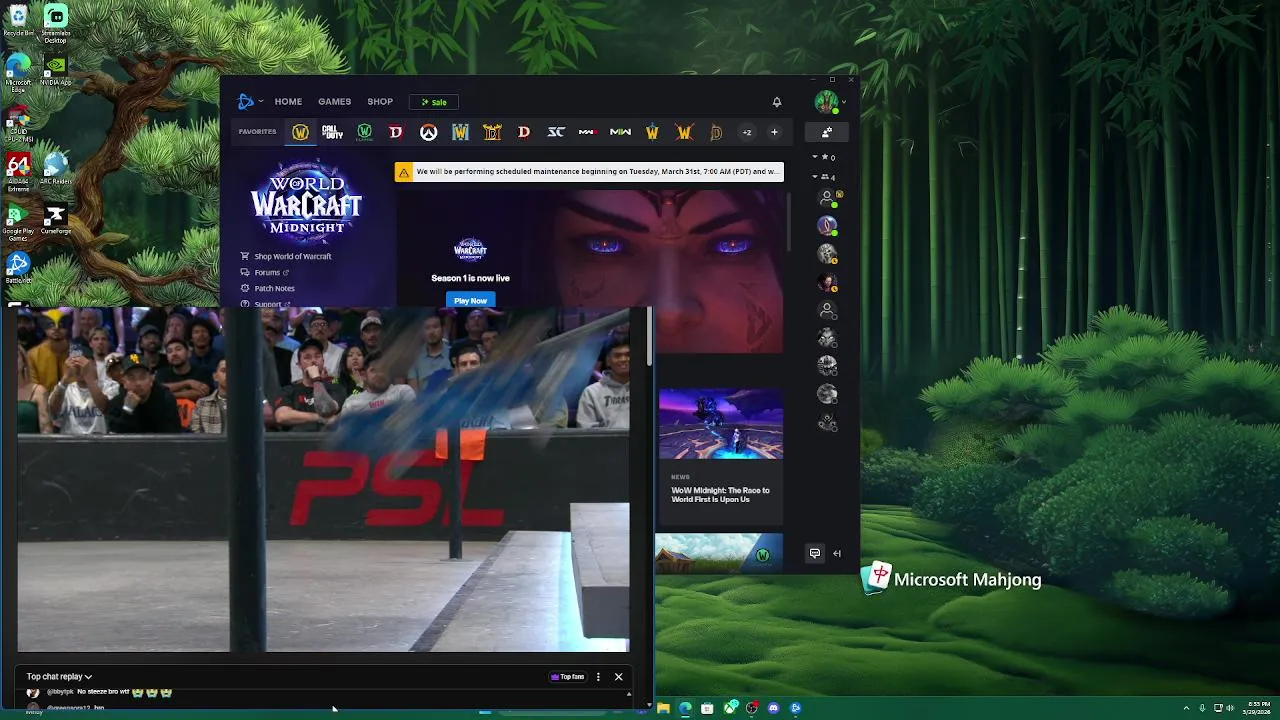Read 'WoW Midnight: The Race to World First' headline
Screen dimensions: 1280x720
[720, 495]
